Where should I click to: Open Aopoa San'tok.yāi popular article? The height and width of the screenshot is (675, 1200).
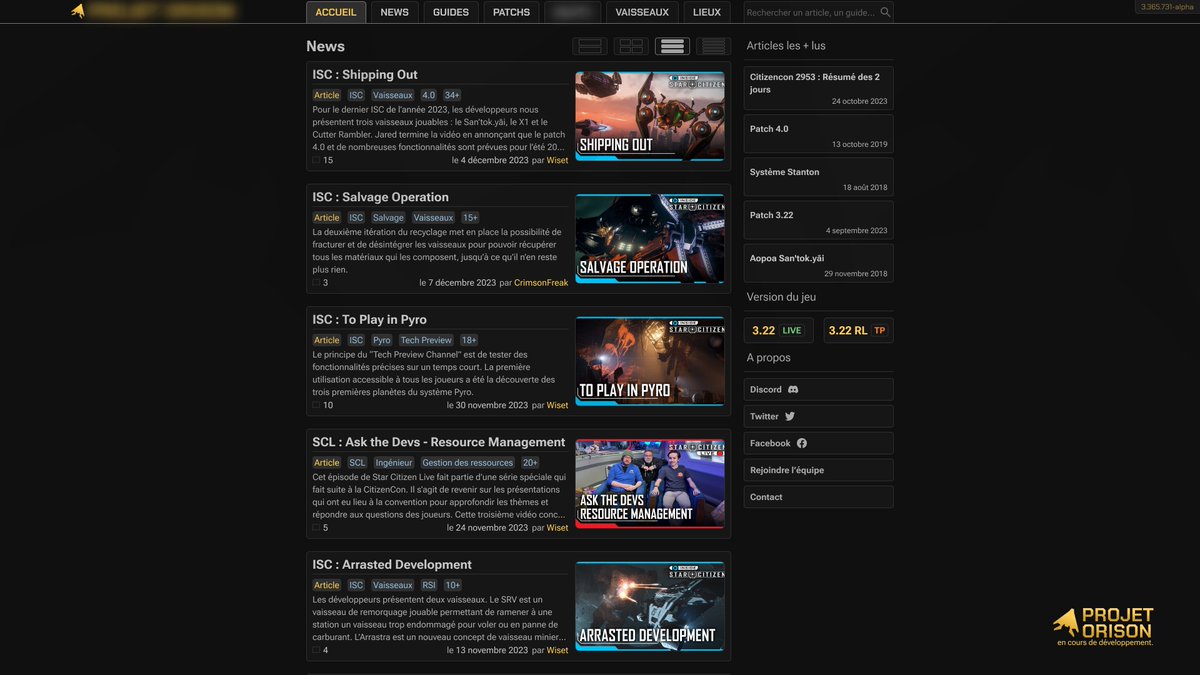coord(818,264)
